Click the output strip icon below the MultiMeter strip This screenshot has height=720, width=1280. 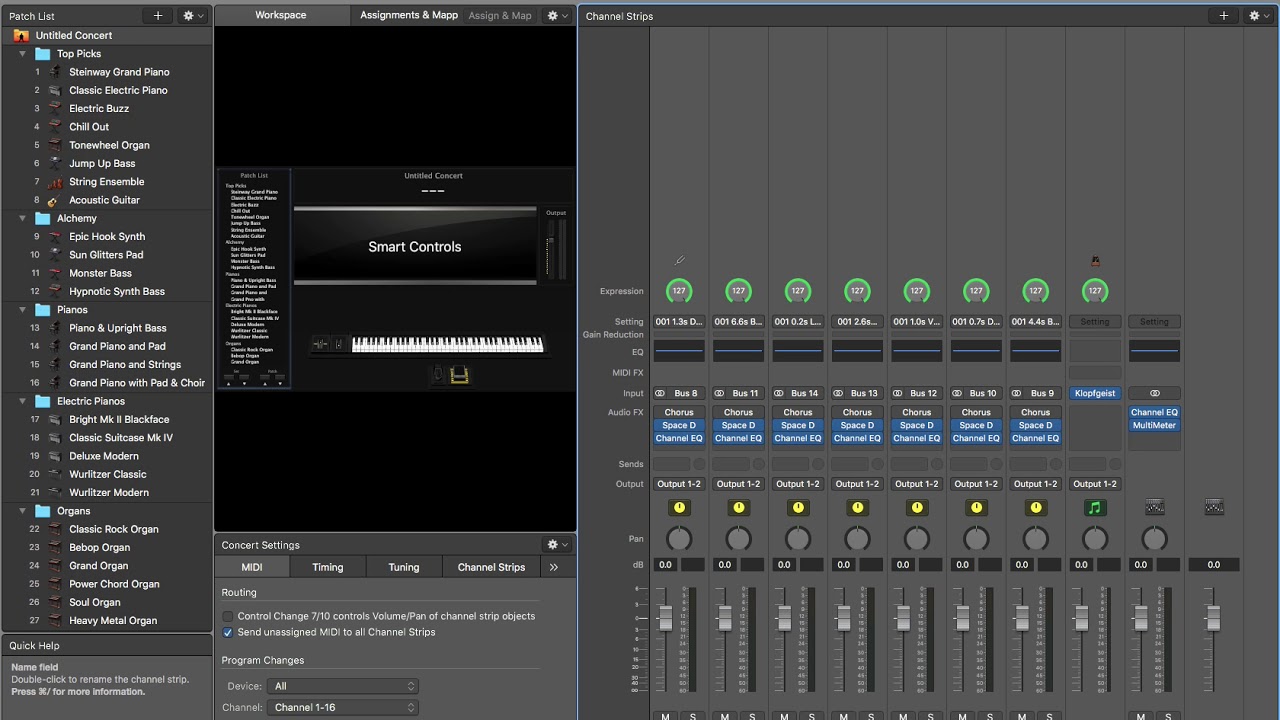tap(1155, 508)
